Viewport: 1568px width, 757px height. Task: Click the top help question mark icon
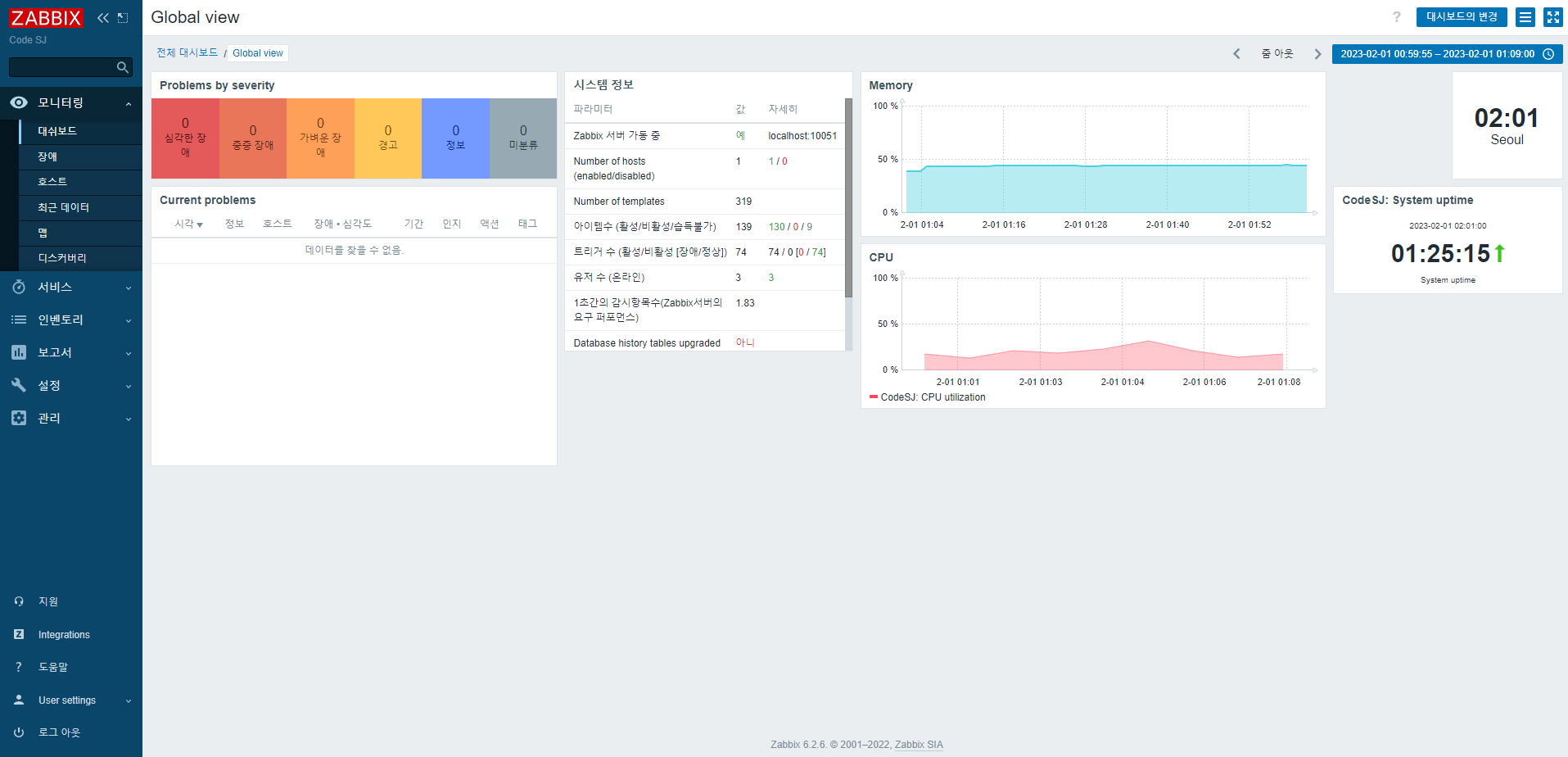(1397, 17)
